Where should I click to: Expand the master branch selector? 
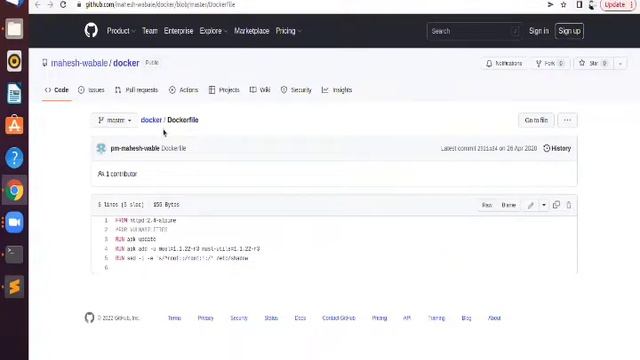[x=114, y=120]
